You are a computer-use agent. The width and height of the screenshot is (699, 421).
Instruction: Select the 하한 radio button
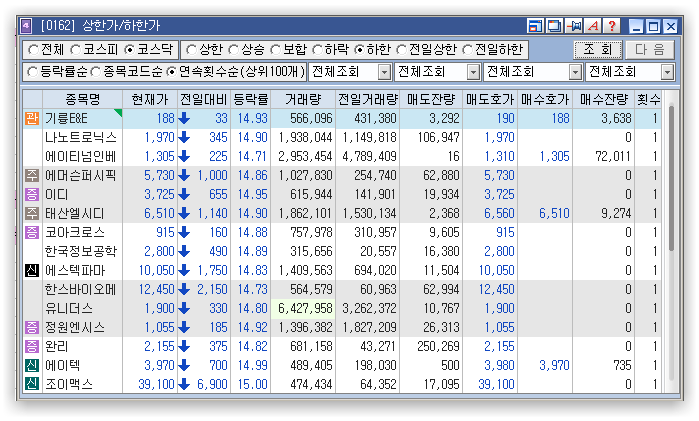359,50
